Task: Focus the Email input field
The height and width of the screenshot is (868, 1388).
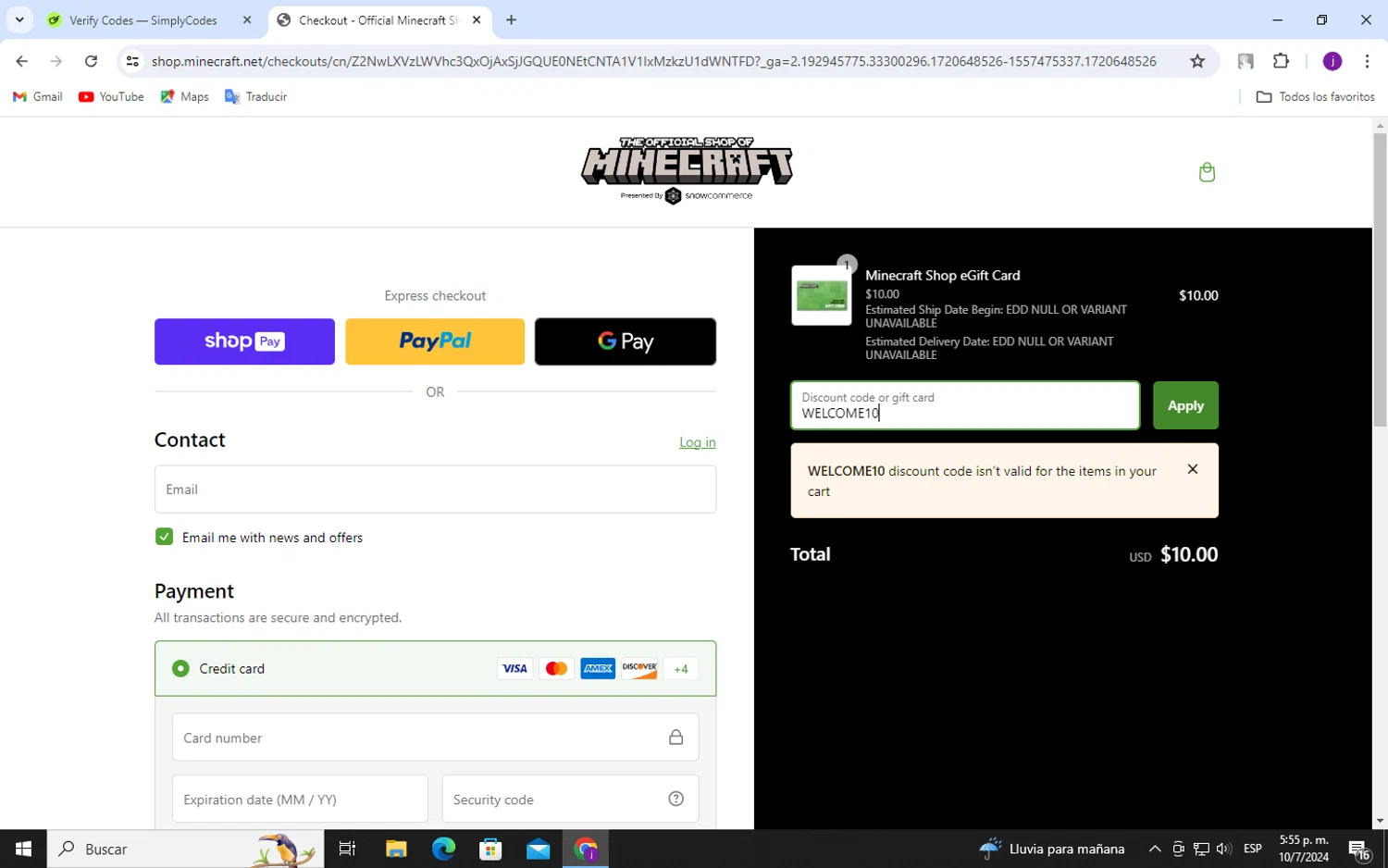Action: (435, 489)
